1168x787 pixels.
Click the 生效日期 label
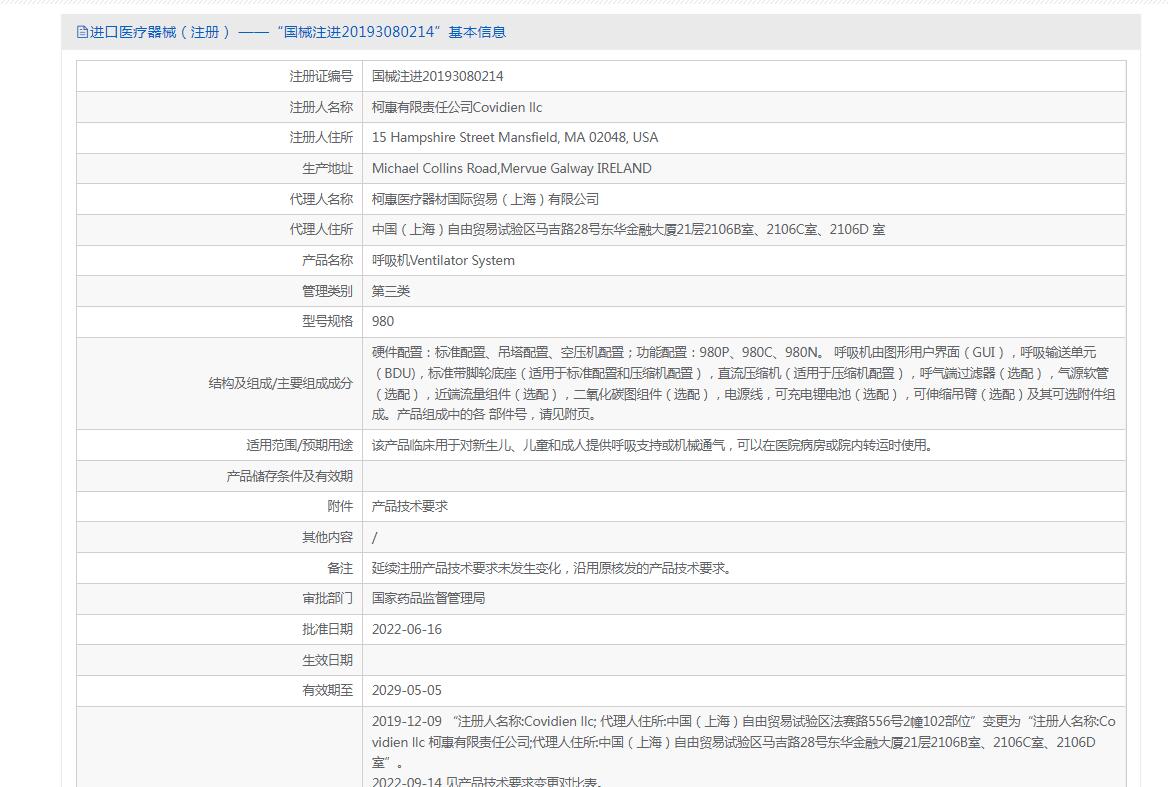coord(327,660)
